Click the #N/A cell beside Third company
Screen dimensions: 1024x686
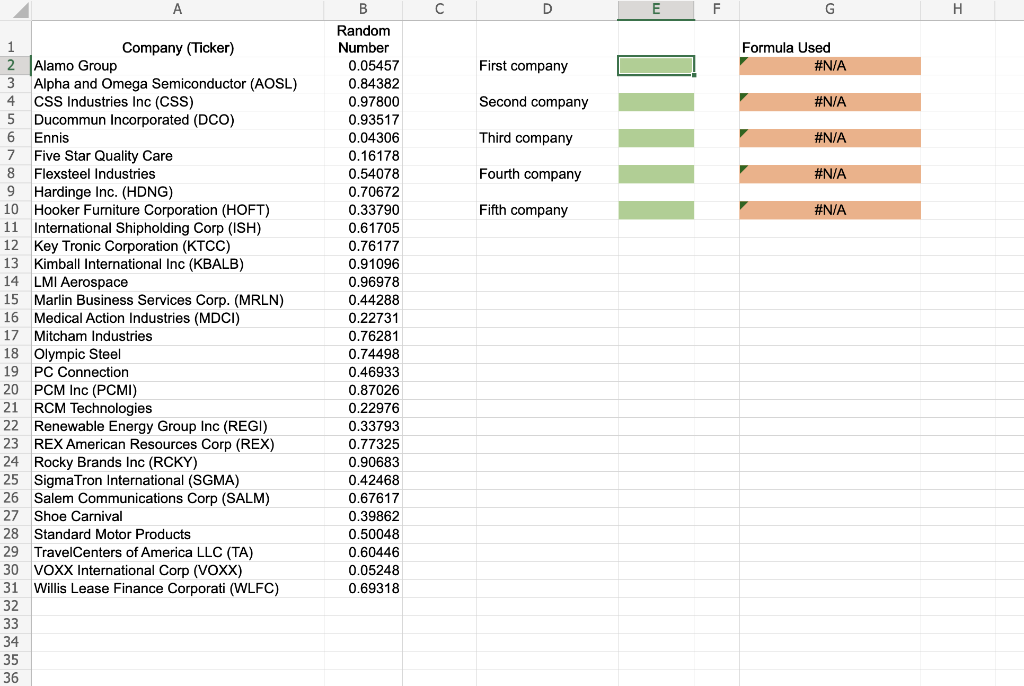coord(830,138)
